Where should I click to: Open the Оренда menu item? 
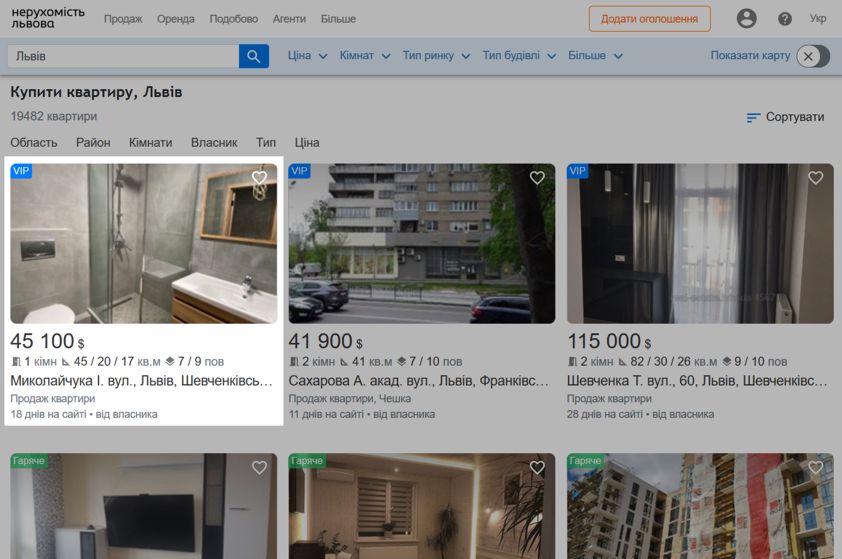coord(176,19)
